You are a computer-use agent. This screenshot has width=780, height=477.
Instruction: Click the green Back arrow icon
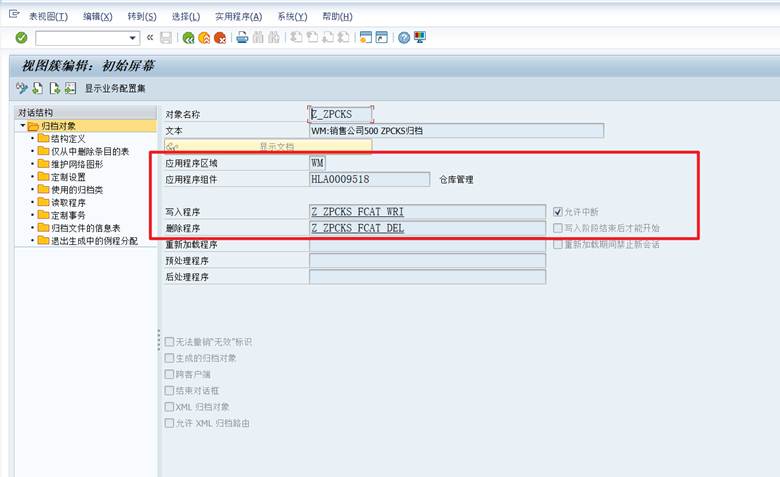188,38
